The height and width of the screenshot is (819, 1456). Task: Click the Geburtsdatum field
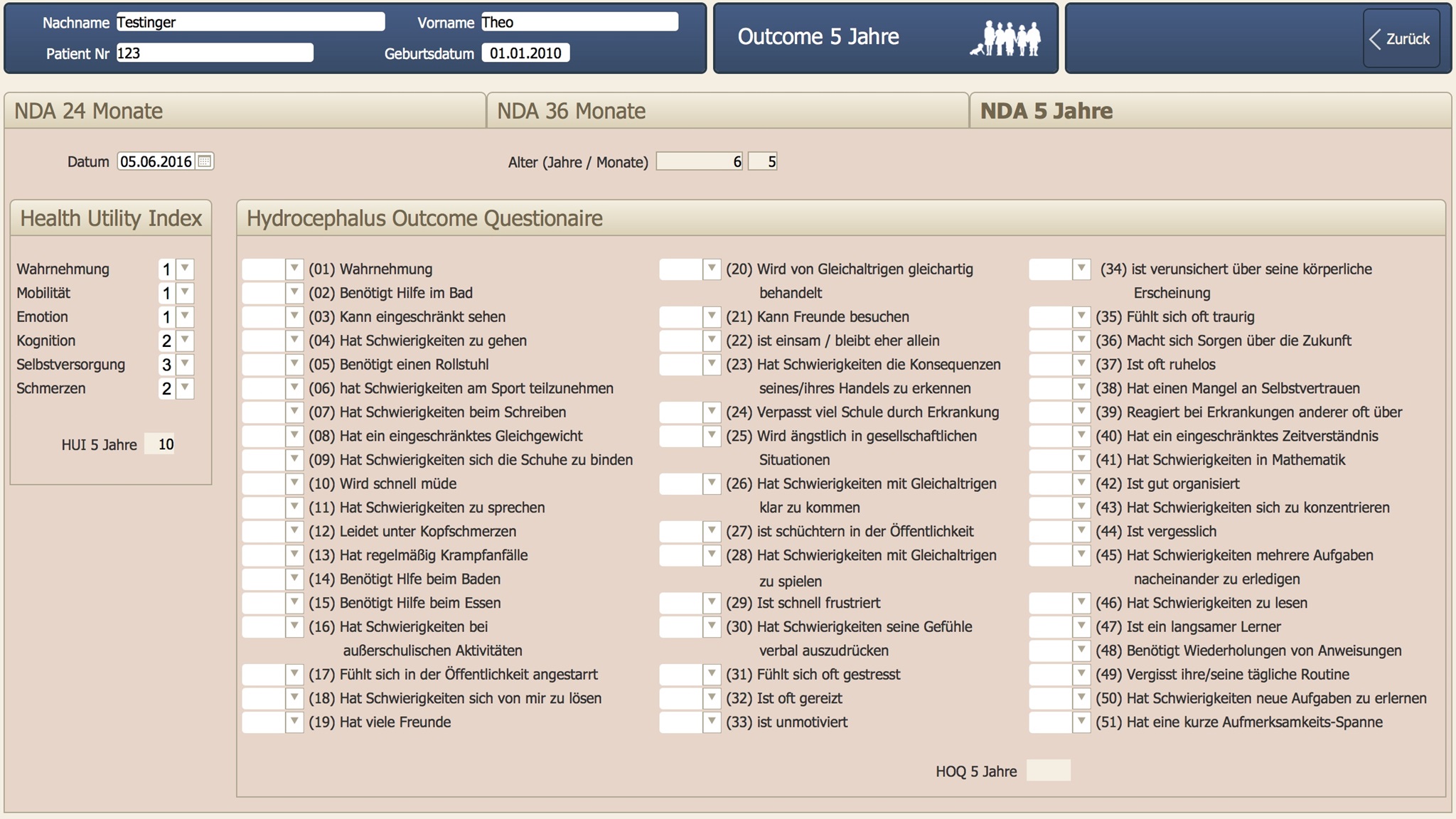[x=525, y=53]
